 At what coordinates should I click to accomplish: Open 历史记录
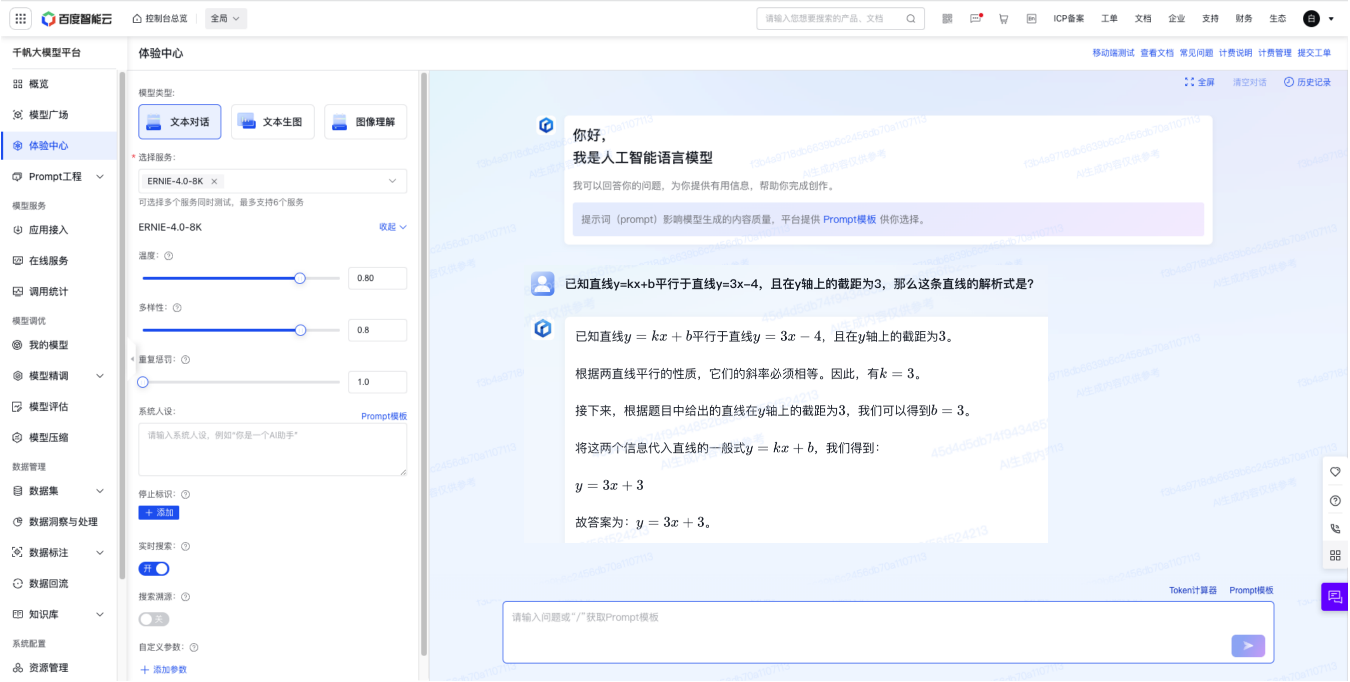click(x=1308, y=82)
